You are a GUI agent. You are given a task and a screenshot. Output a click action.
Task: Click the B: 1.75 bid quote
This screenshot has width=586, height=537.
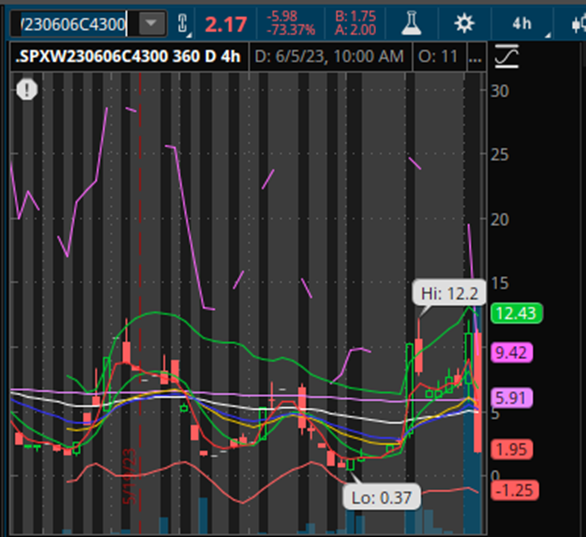coord(355,16)
